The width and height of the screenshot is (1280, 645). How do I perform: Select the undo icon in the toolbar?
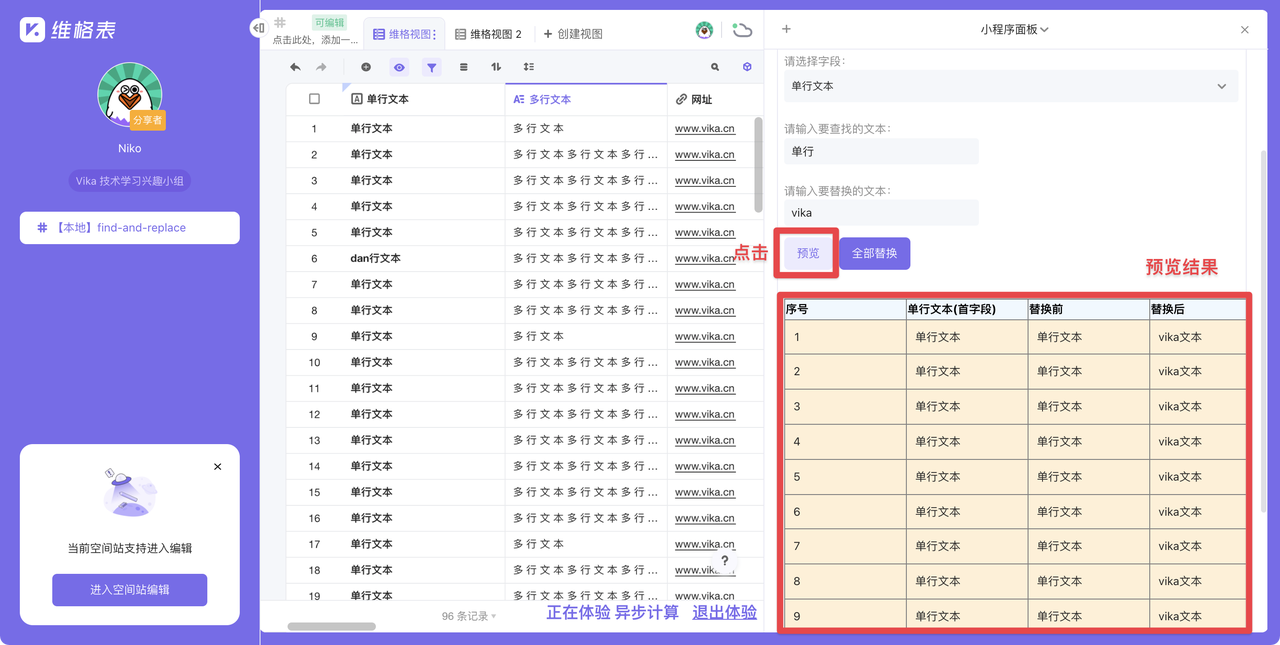click(295, 66)
